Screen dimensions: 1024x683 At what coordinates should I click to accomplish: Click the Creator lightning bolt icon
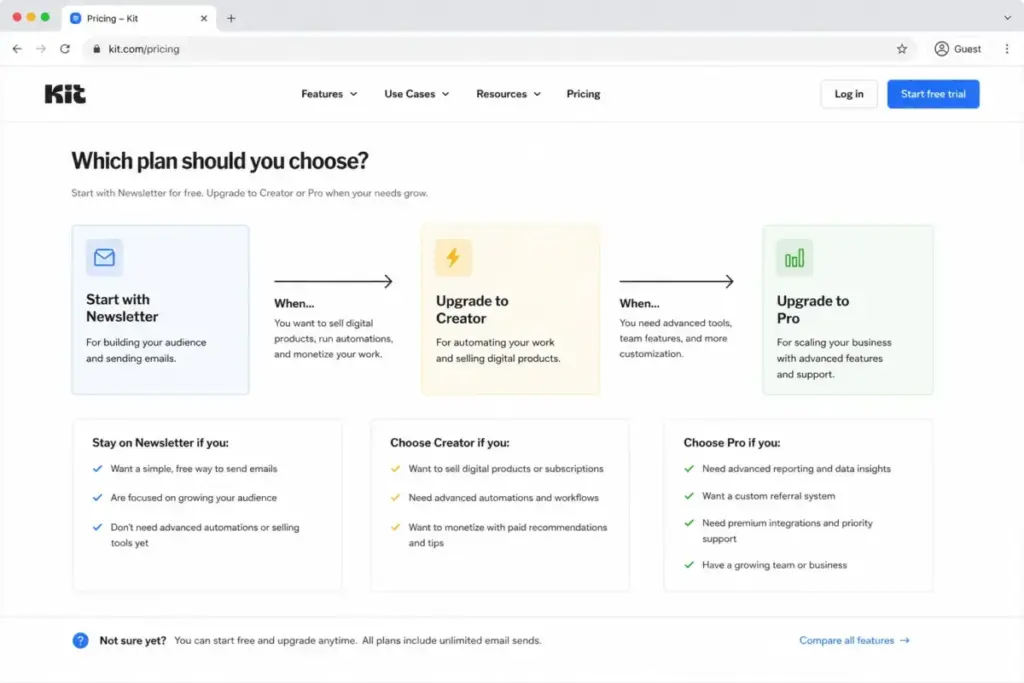(453, 257)
